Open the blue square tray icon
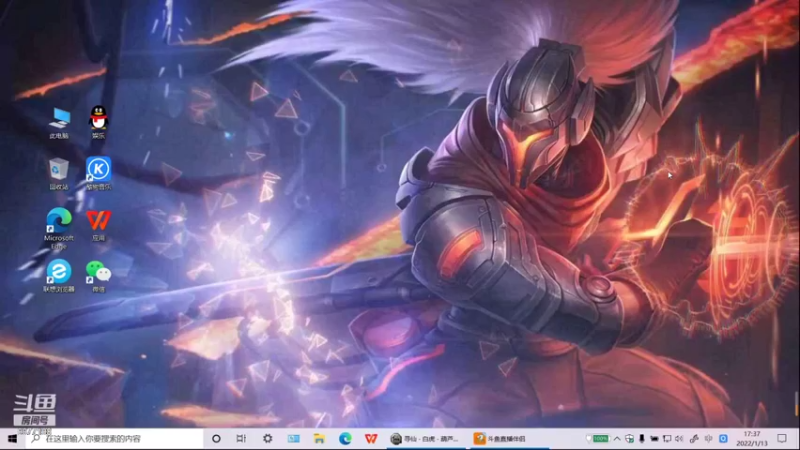The image size is (800, 450). click(x=723, y=439)
